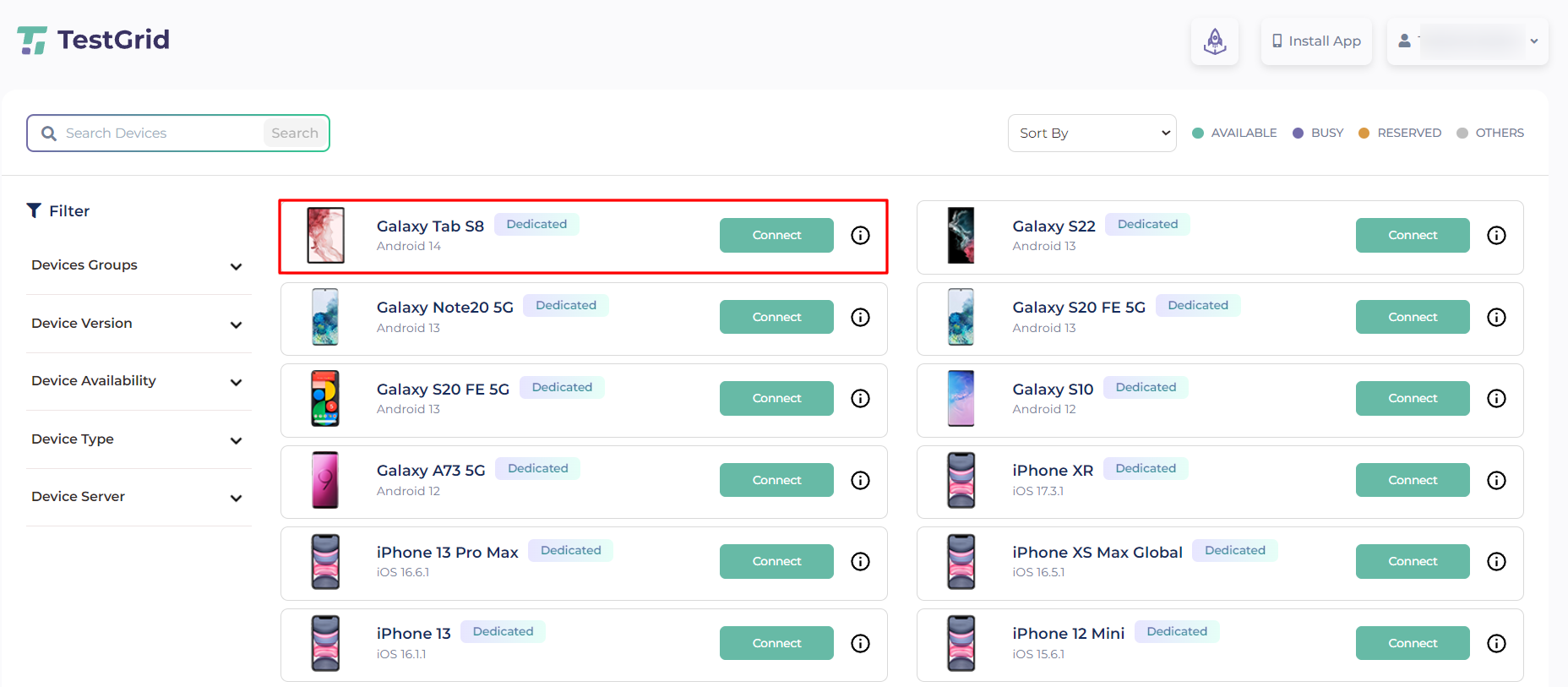Click the AVAILABLE status legend
Viewport: 1568px width, 687px height.
click(1234, 133)
